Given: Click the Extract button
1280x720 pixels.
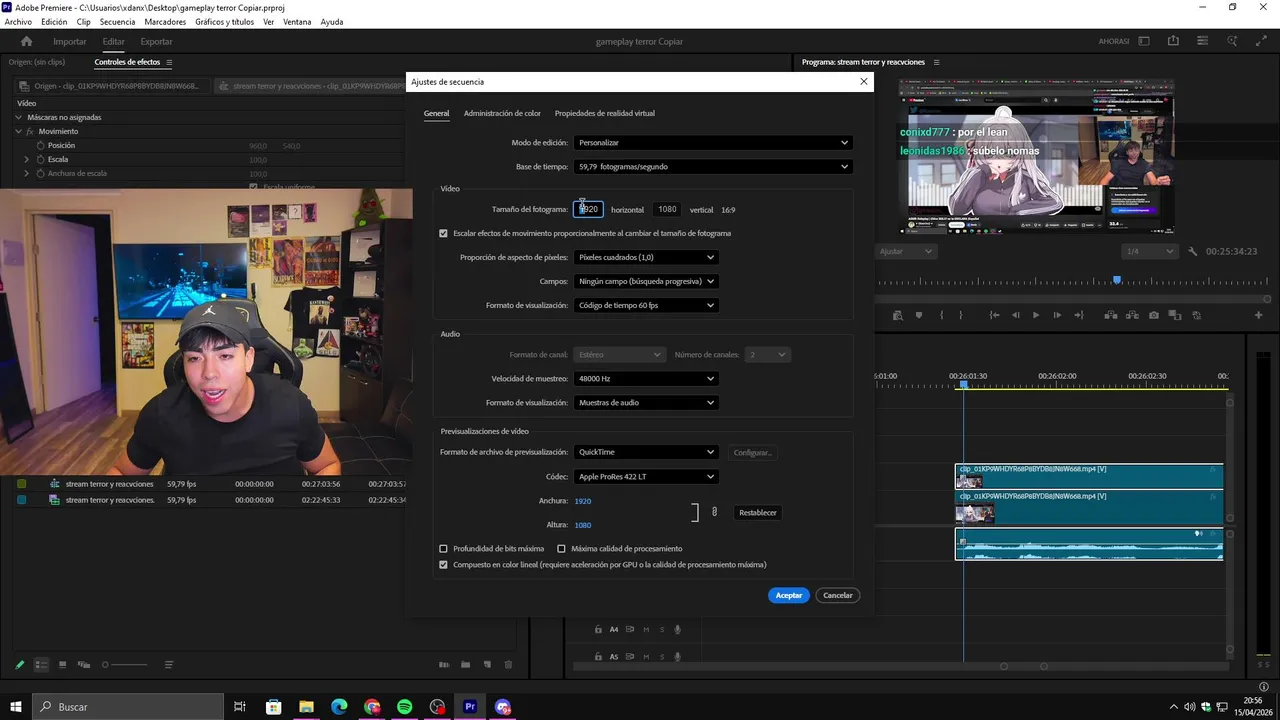Looking at the screenshot, I should 1132,315.
